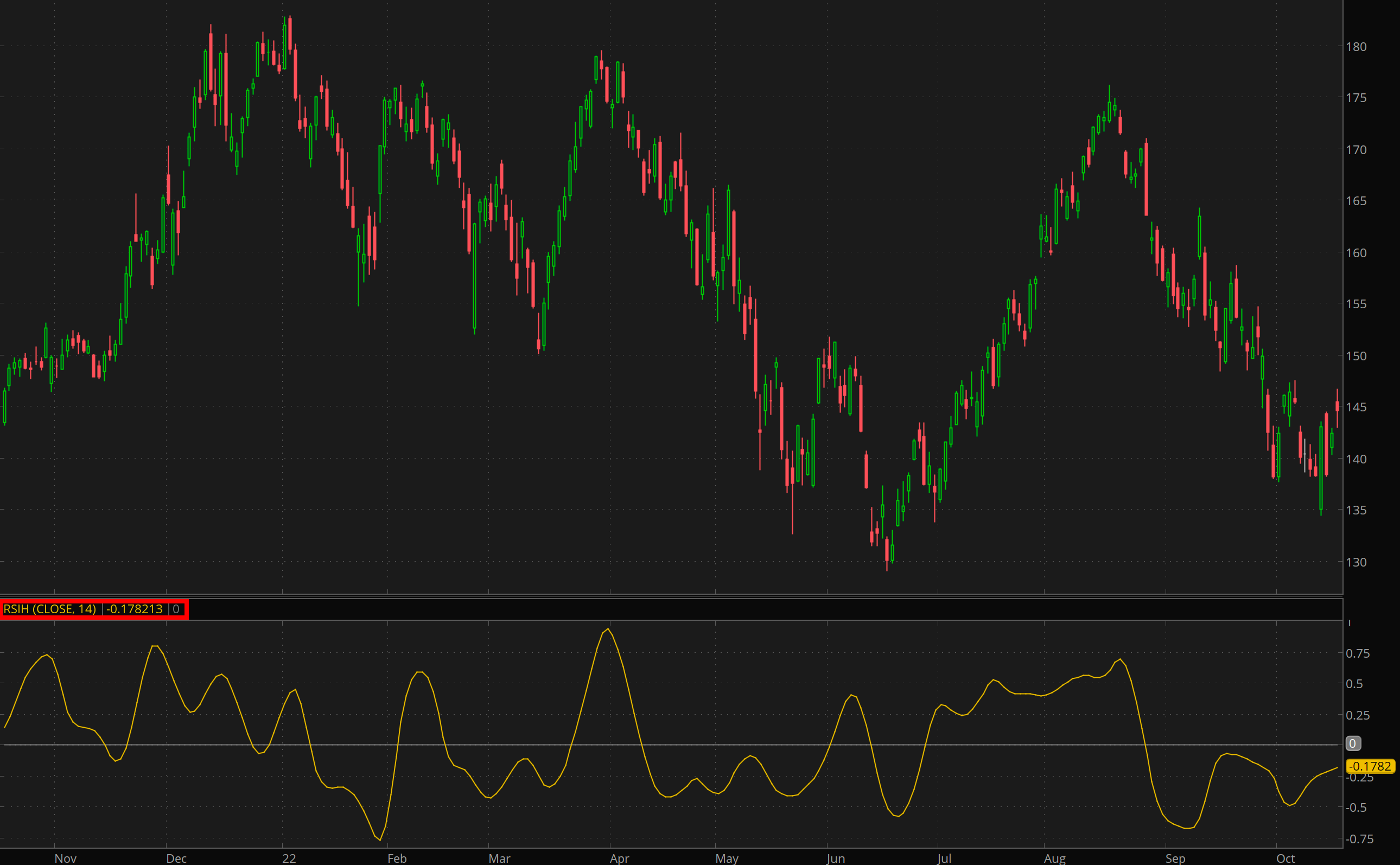This screenshot has height=865, width=1400.
Task: Click the 0.75 label on RSIH axis
Action: [x=1358, y=653]
